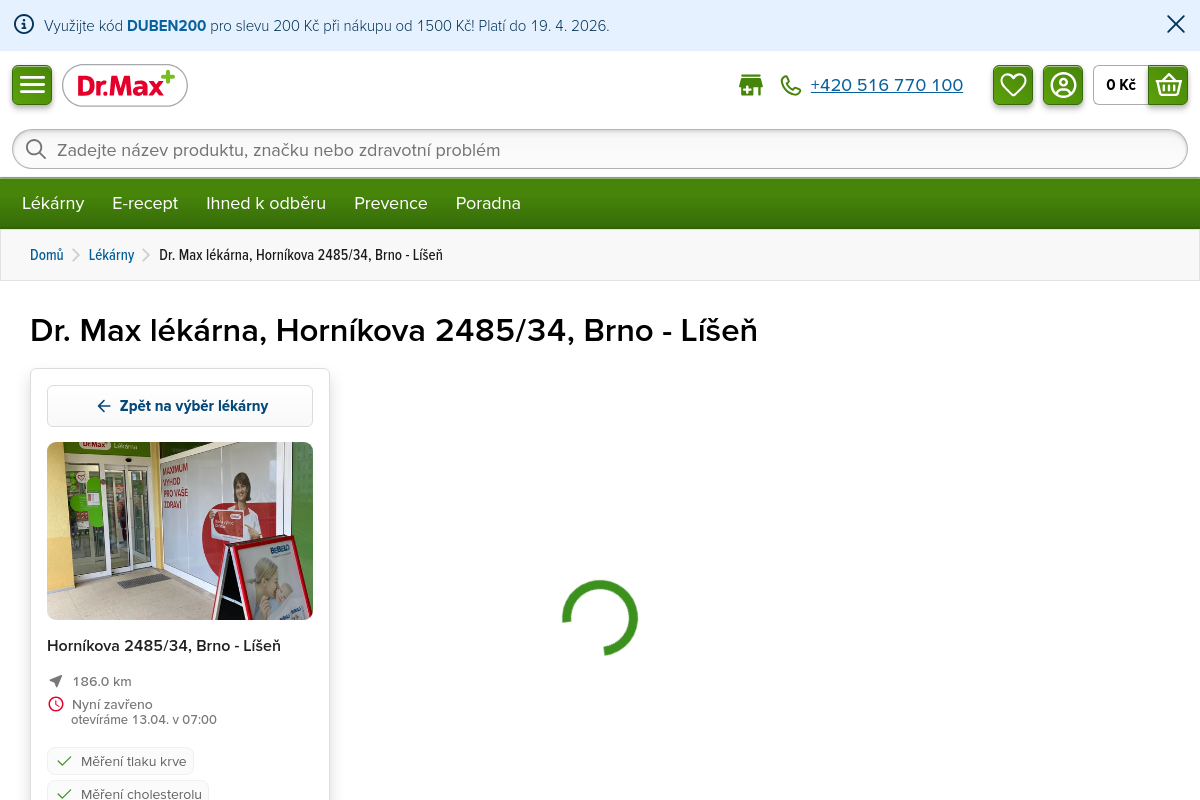Close the DUBEN200 promo banner
The image size is (1200, 800).
click(x=1176, y=25)
